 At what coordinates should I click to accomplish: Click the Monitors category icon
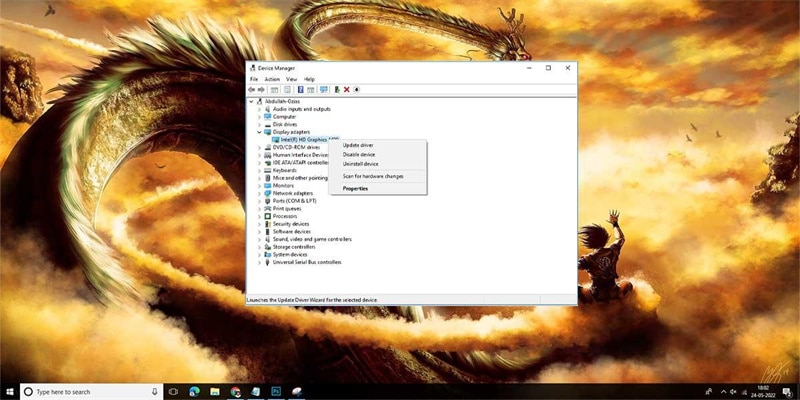267,186
